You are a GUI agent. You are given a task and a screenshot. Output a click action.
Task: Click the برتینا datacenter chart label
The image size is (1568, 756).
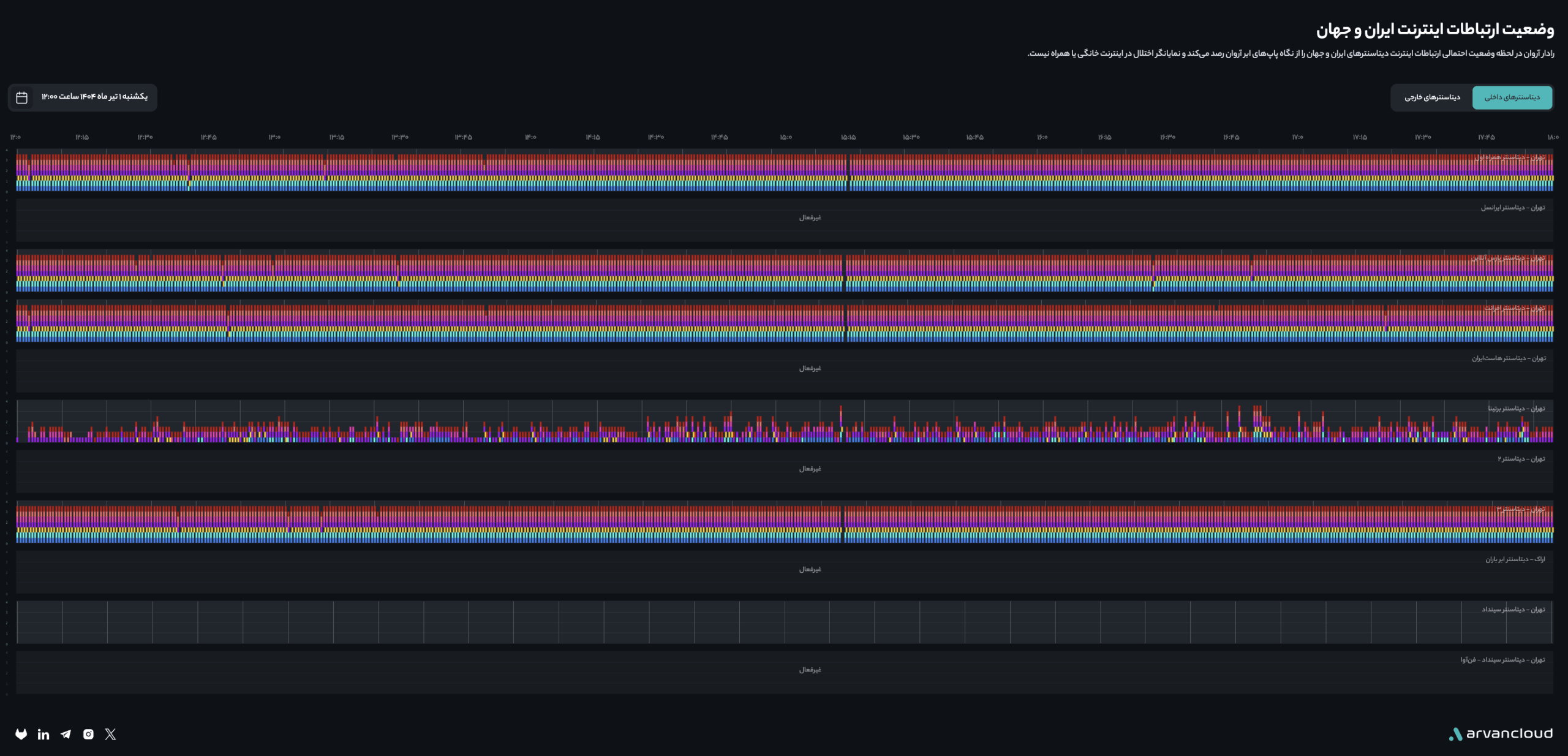pos(1517,409)
